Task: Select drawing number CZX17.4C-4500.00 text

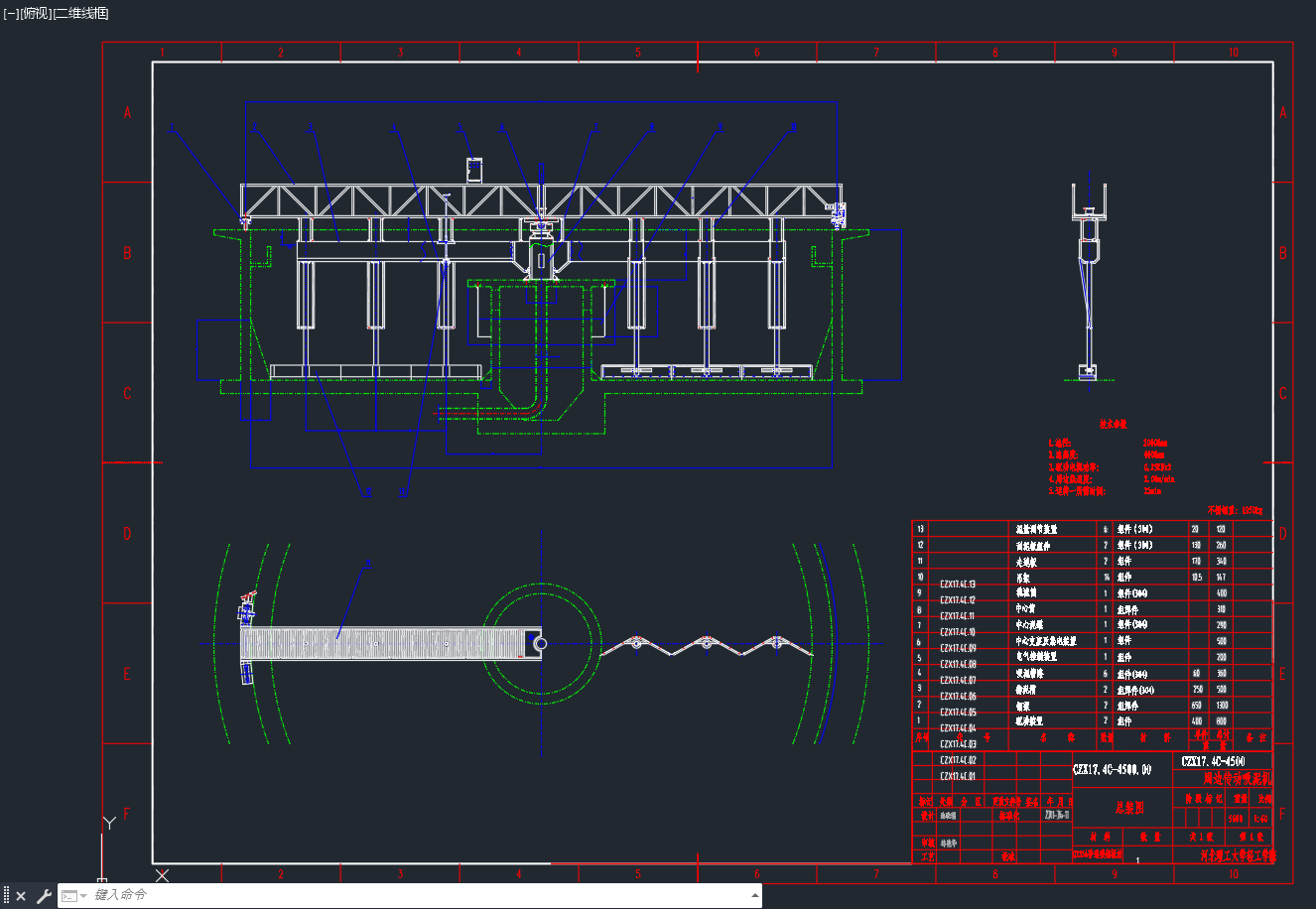Action: [1112, 769]
